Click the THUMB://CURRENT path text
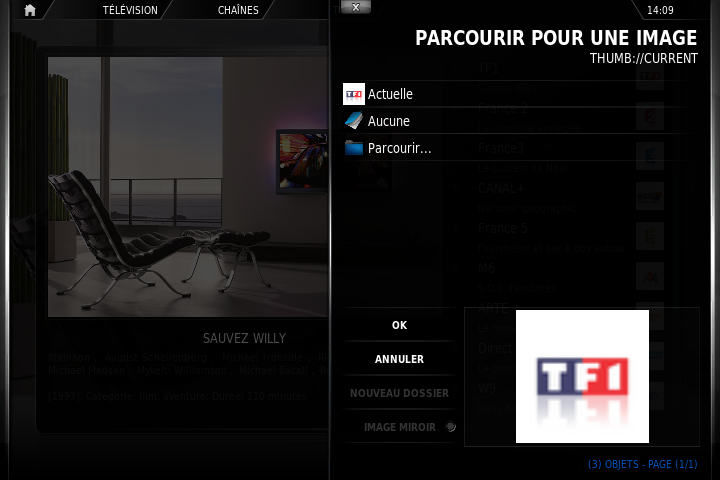 [643, 58]
